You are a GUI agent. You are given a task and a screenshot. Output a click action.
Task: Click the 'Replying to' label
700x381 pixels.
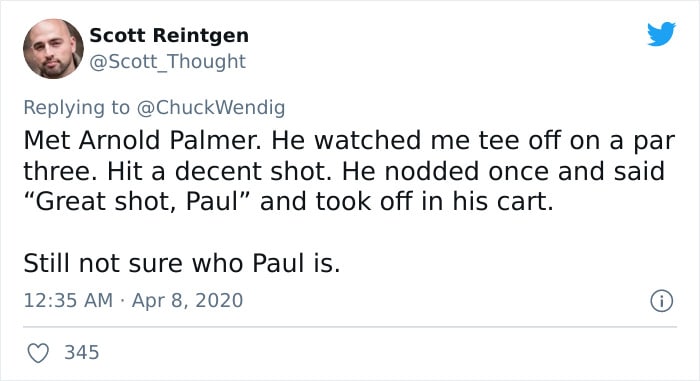tap(76, 108)
